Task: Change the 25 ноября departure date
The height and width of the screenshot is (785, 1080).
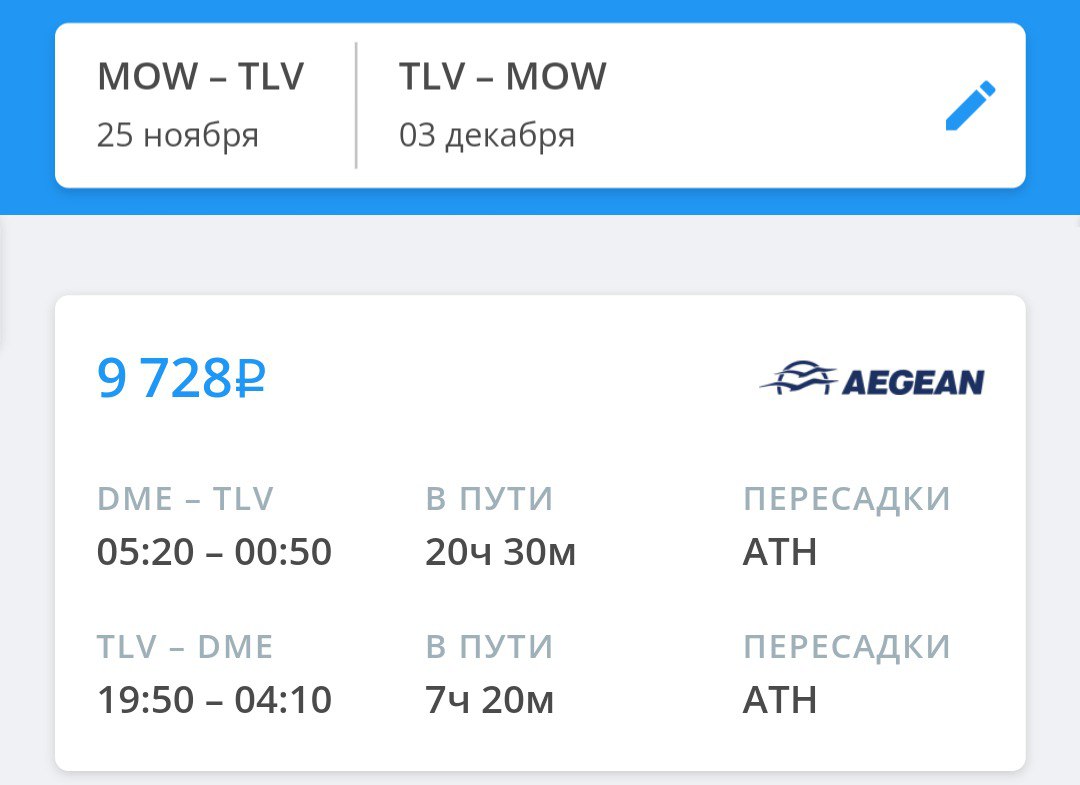Action: click(178, 135)
